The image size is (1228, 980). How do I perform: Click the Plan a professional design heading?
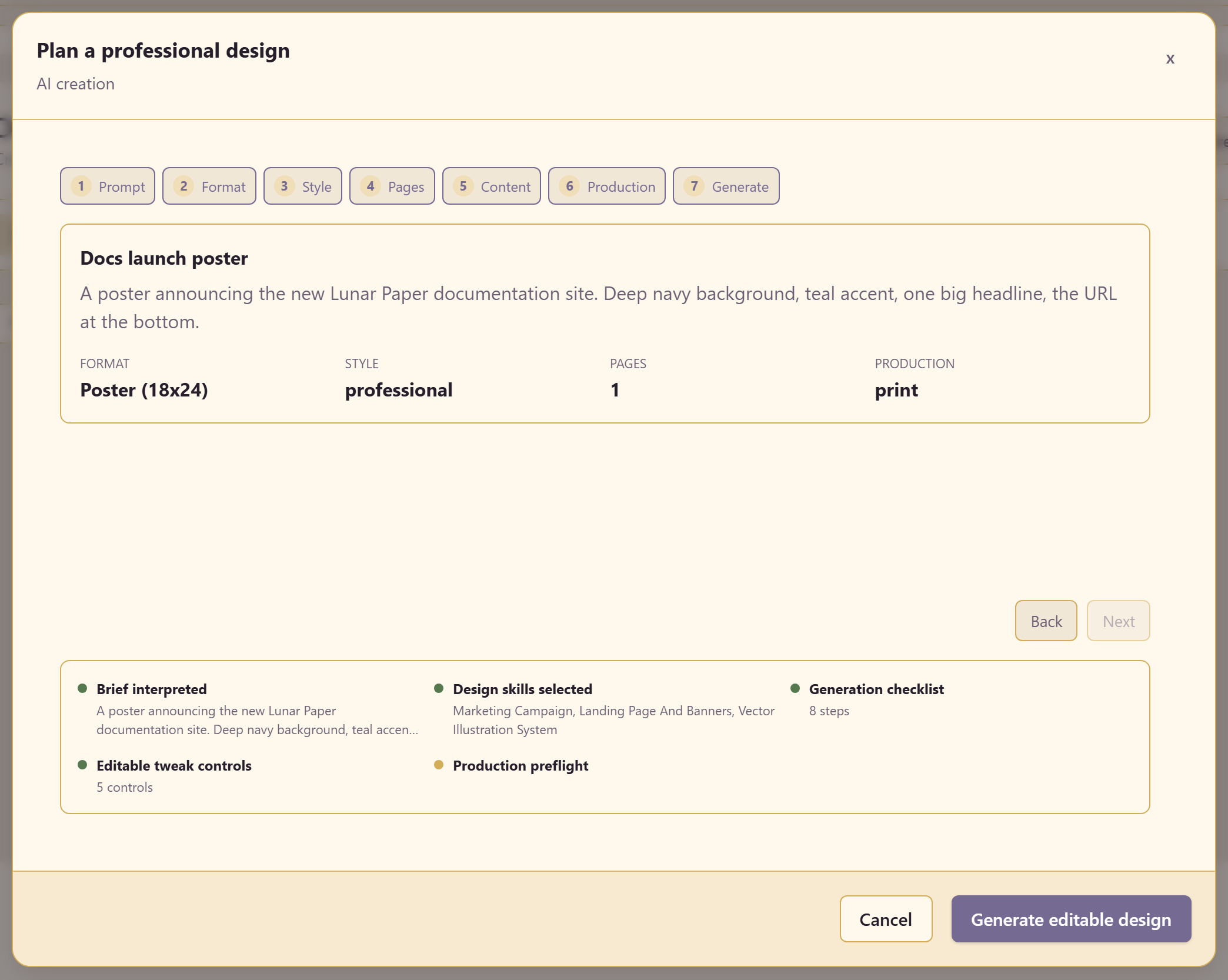click(163, 51)
